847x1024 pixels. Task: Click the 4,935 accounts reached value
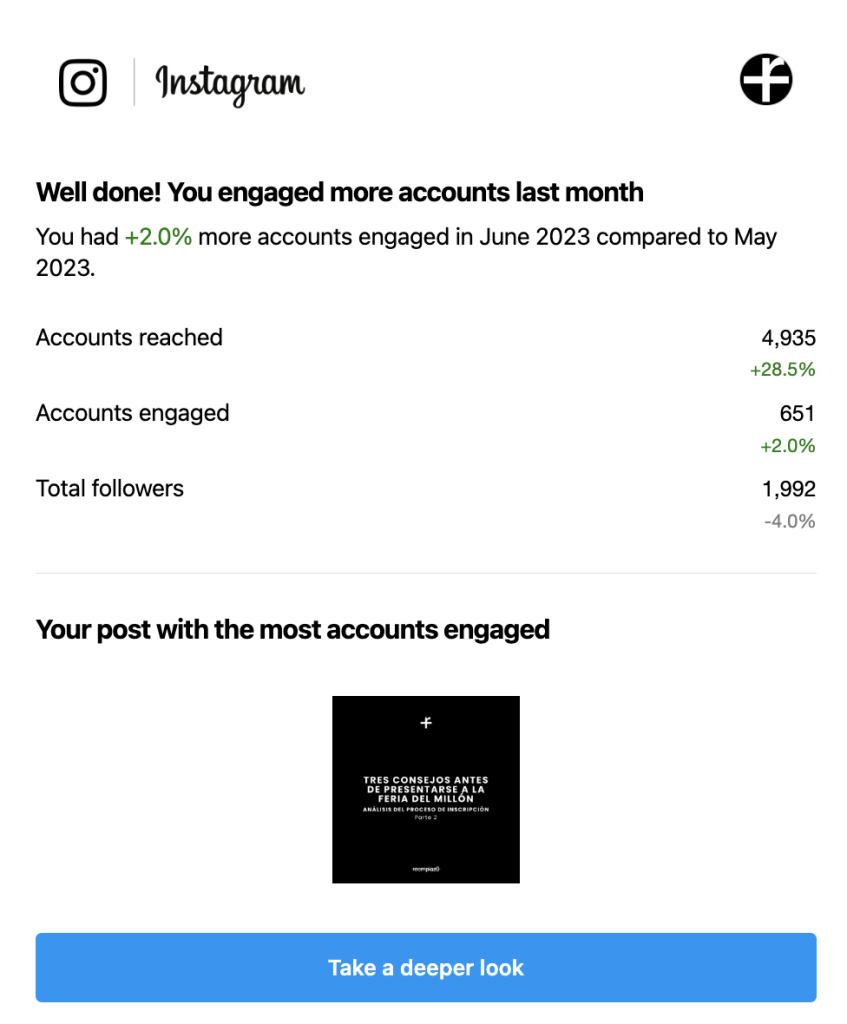pyautogui.click(x=788, y=338)
